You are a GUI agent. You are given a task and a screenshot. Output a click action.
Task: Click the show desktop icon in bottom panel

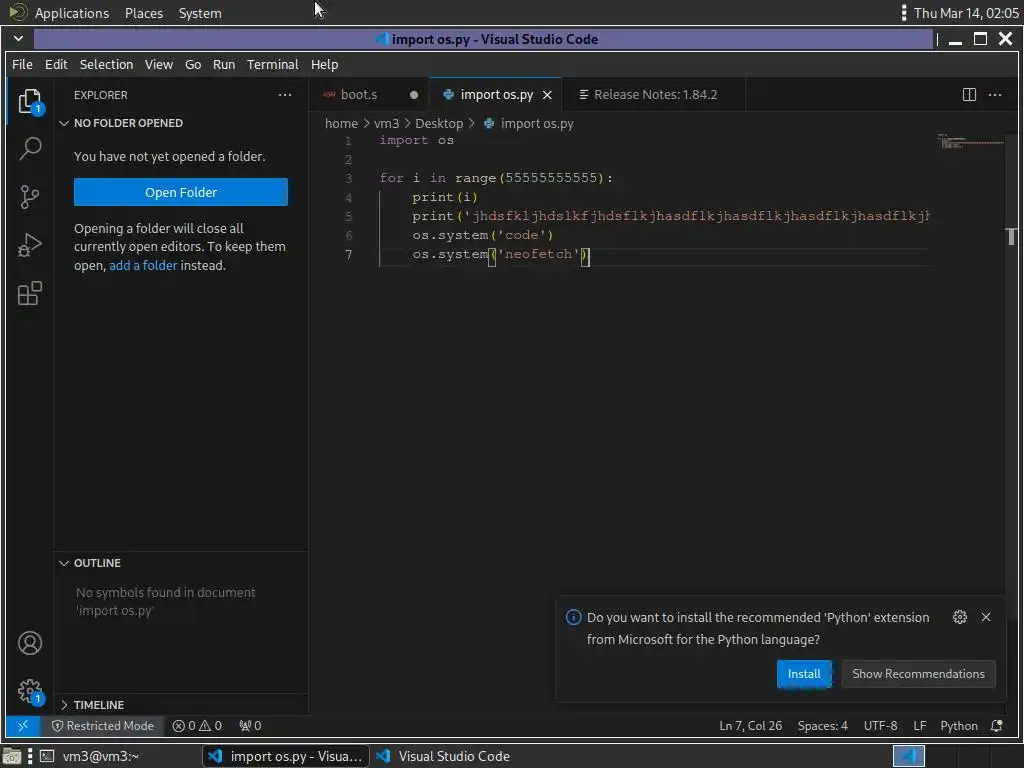point(12,756)
